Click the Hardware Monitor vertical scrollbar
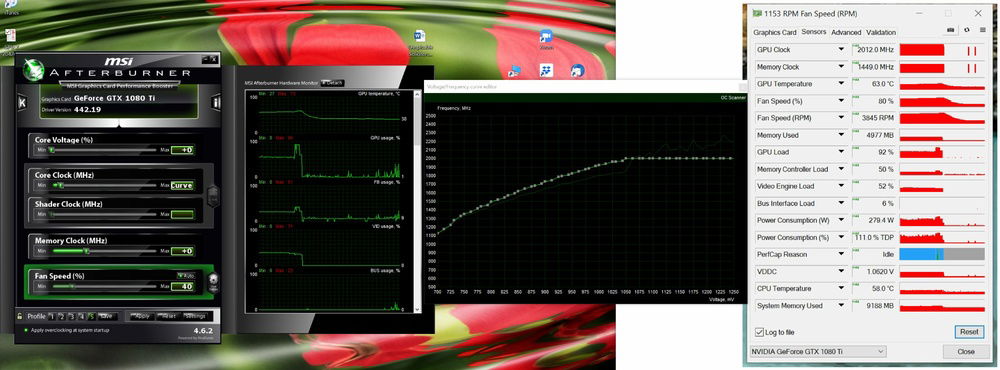This screenshot has height=370, width=1000. click(x=418, y=201)
